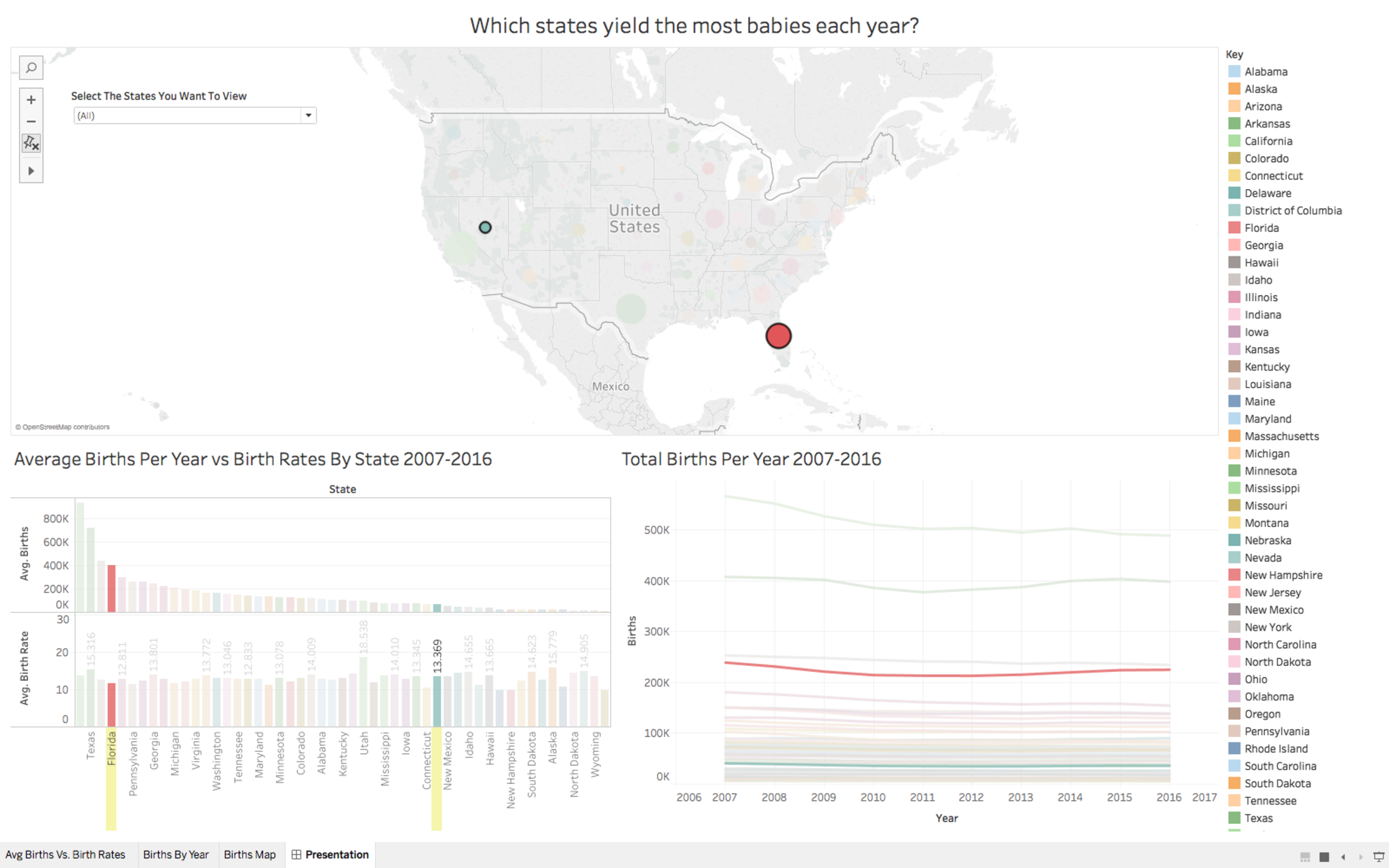This screenshot has width=1389, height=868.
Task: Expand the map tools arrow flyout
Action: pos(31,171)
